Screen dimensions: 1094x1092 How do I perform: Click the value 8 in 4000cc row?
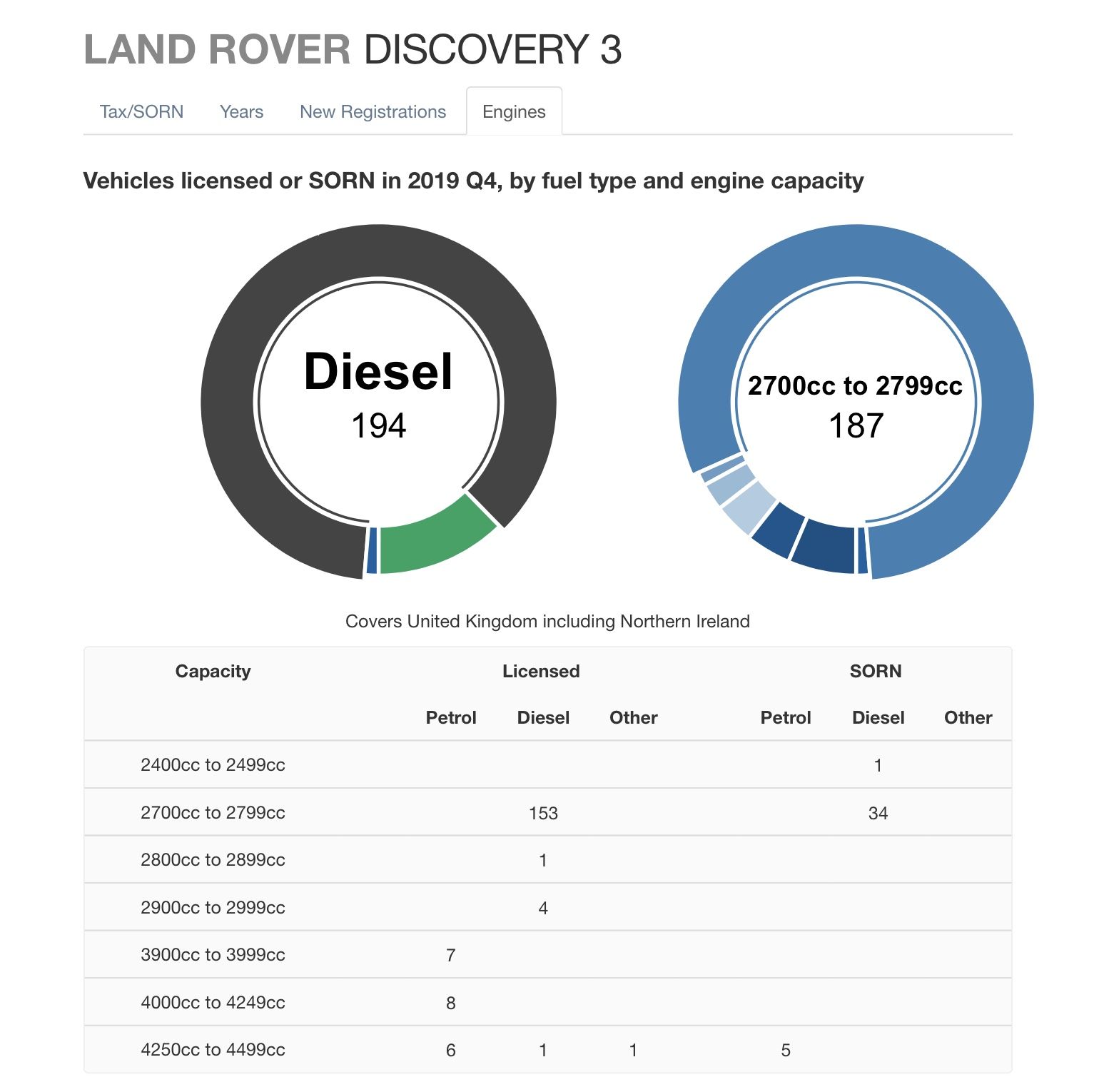[x=450, y=1003]
